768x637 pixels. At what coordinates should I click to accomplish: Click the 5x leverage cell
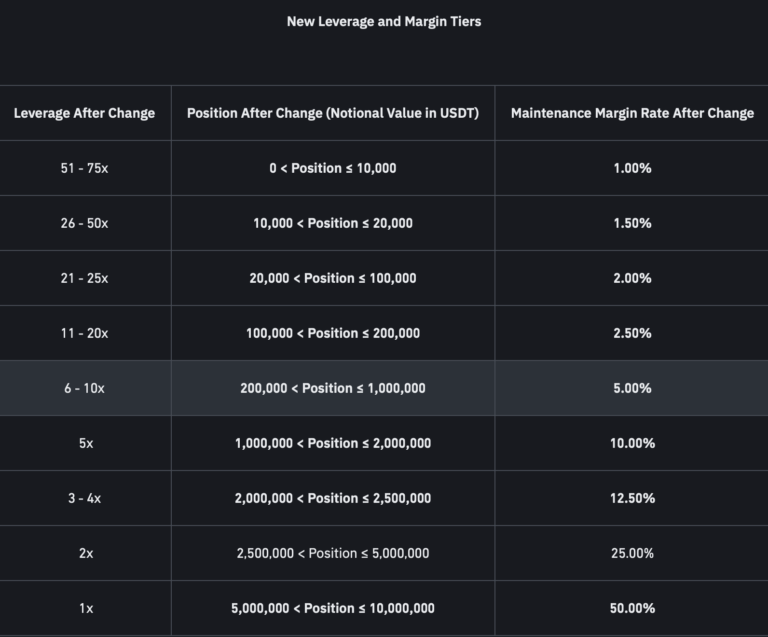[85, 443]
